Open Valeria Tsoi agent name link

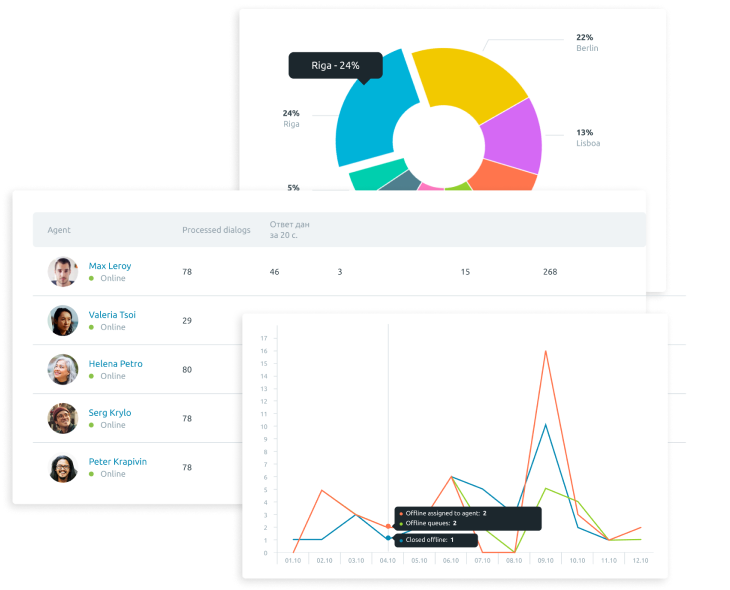point(112,315)
